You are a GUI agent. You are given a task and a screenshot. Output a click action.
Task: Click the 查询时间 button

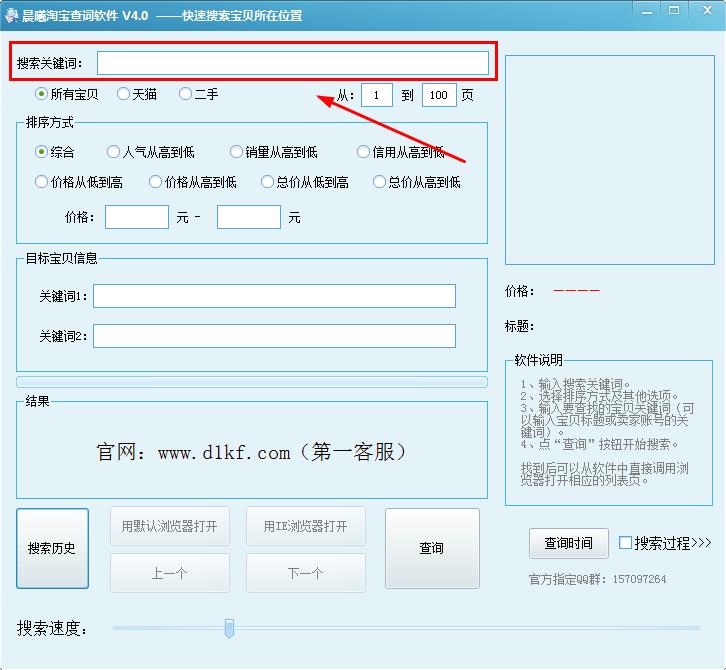tap(568, 543)
